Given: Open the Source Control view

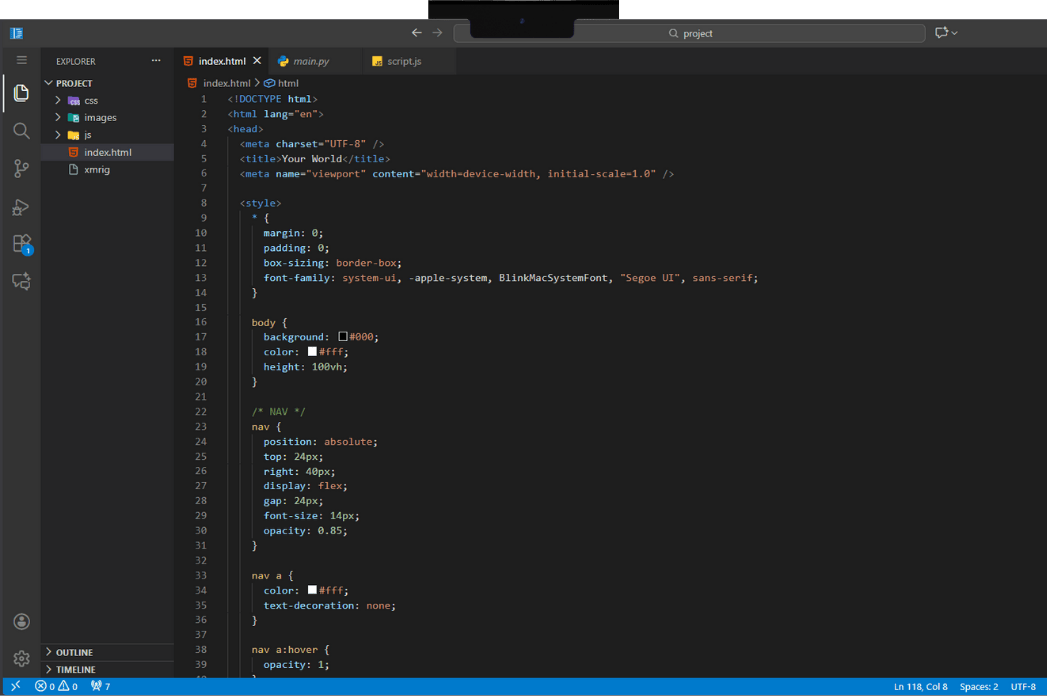Looking at the screenshot, I should click(21, 168).
